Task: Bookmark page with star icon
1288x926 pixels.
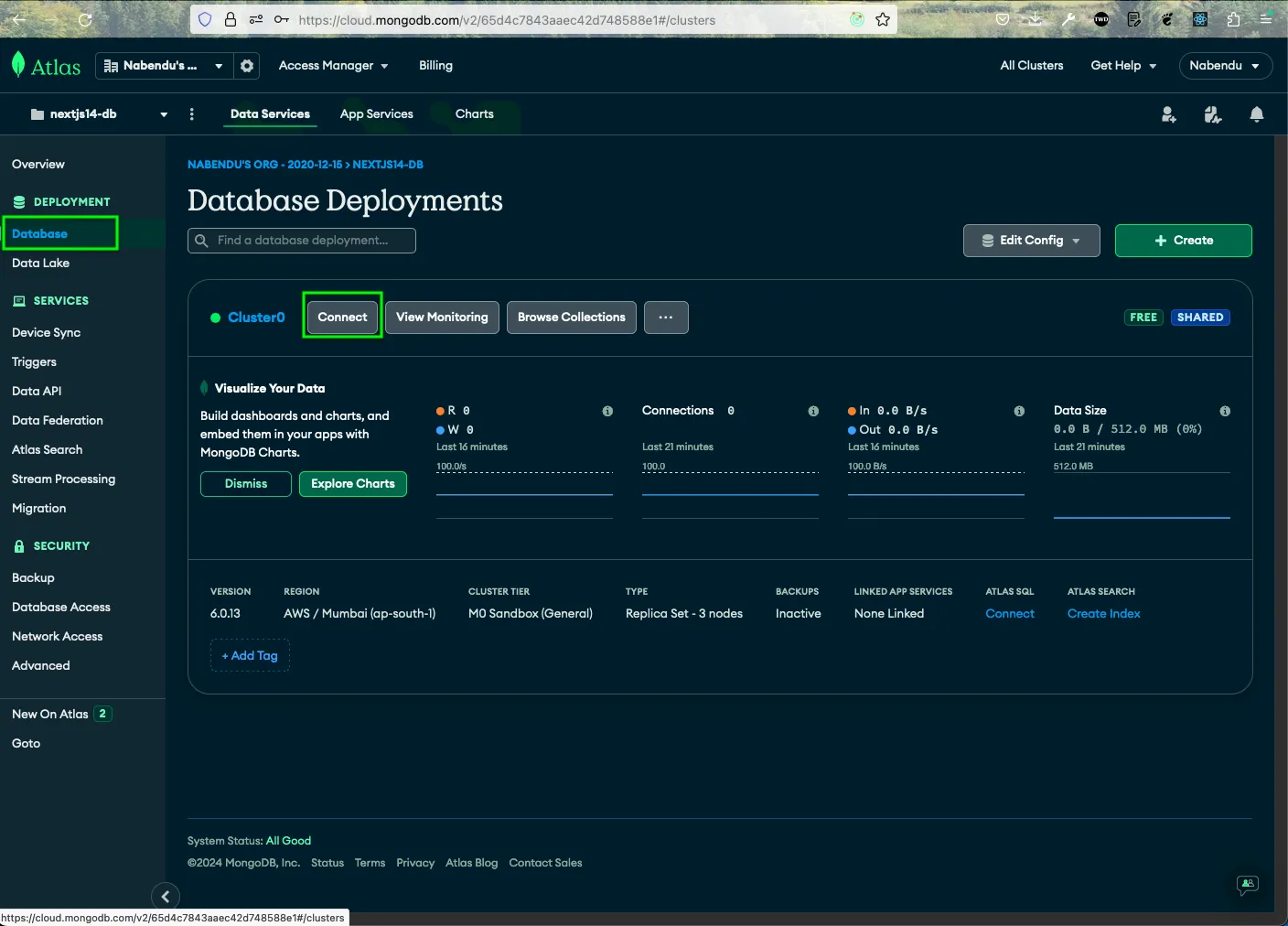Action: pos(883,19)
